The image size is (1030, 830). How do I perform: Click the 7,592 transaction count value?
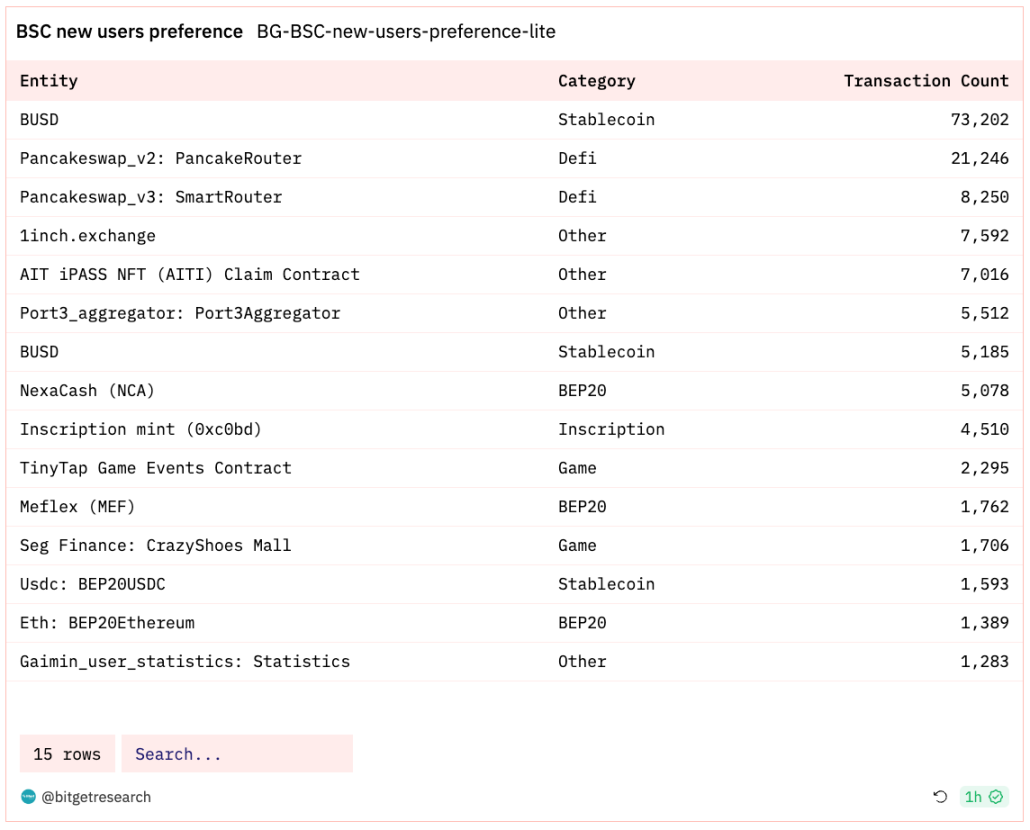coord(984,236)
